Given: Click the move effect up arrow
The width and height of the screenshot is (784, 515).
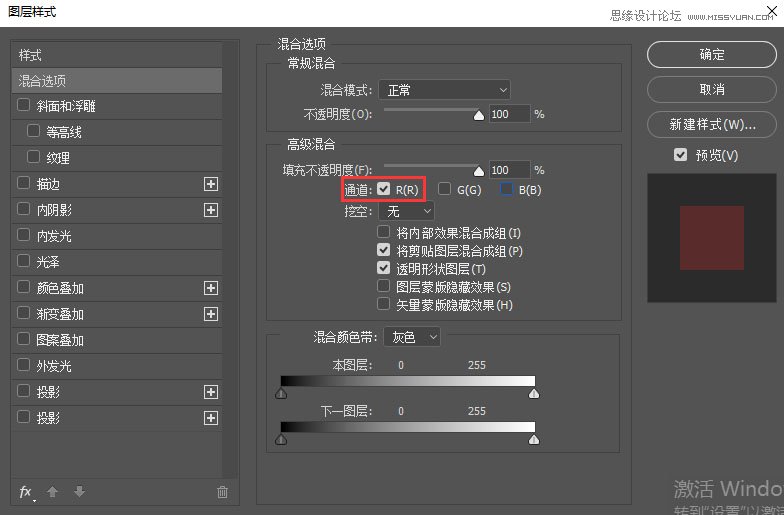Looking at the screenshot, I should [x=52, y=492].
